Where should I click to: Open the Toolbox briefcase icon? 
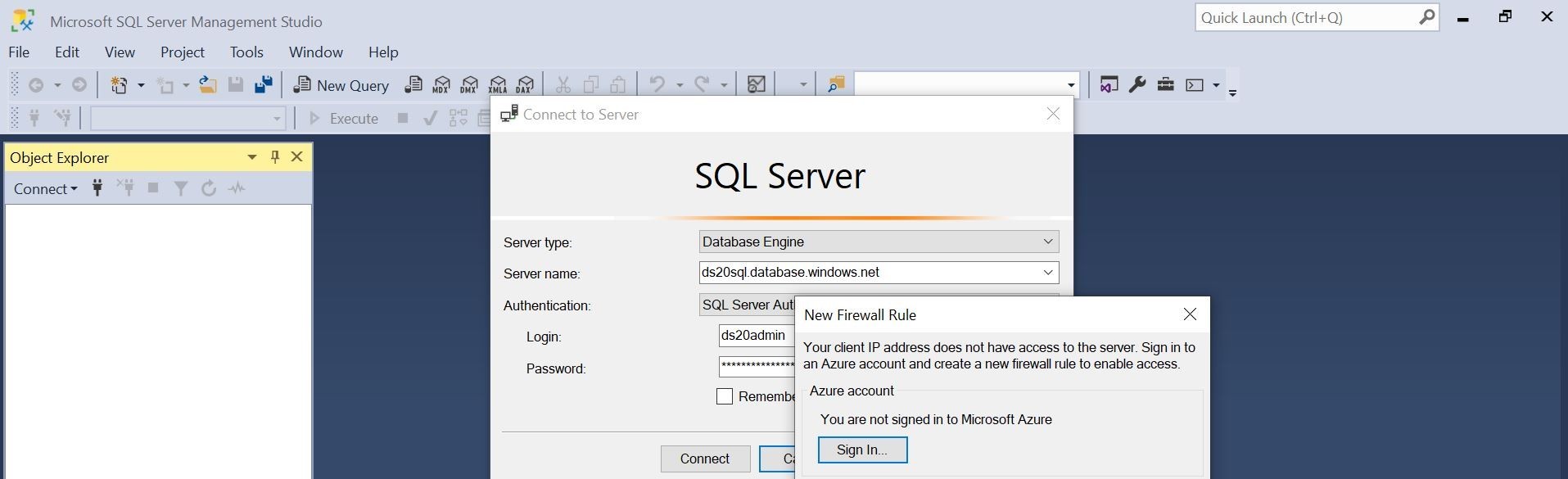1166,84
